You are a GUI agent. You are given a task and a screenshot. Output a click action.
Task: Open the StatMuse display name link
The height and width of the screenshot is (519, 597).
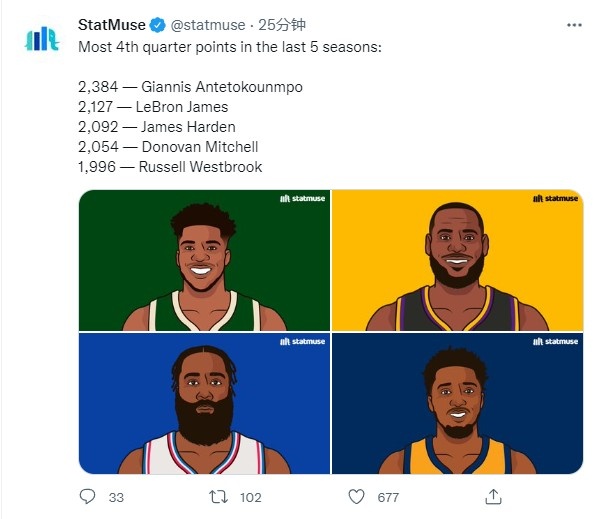[x=112, y=25]
